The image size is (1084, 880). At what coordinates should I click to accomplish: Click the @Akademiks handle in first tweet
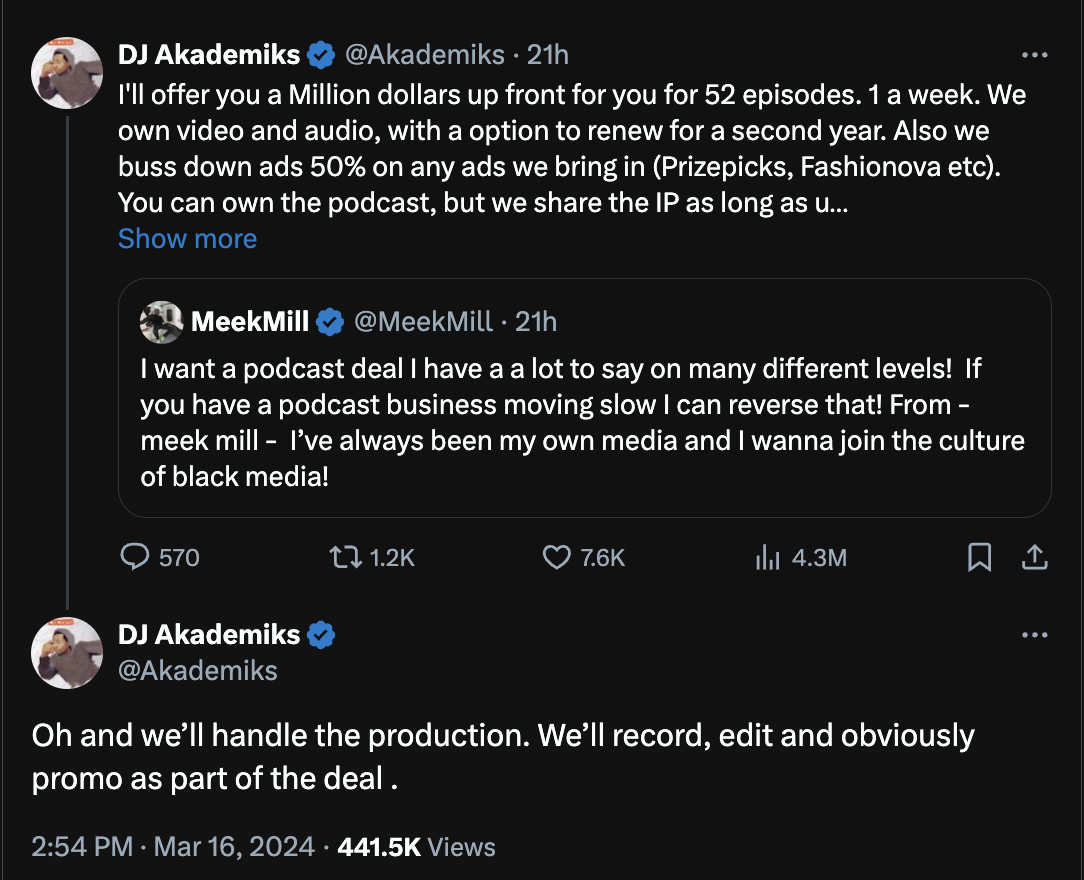click(425, 54)
